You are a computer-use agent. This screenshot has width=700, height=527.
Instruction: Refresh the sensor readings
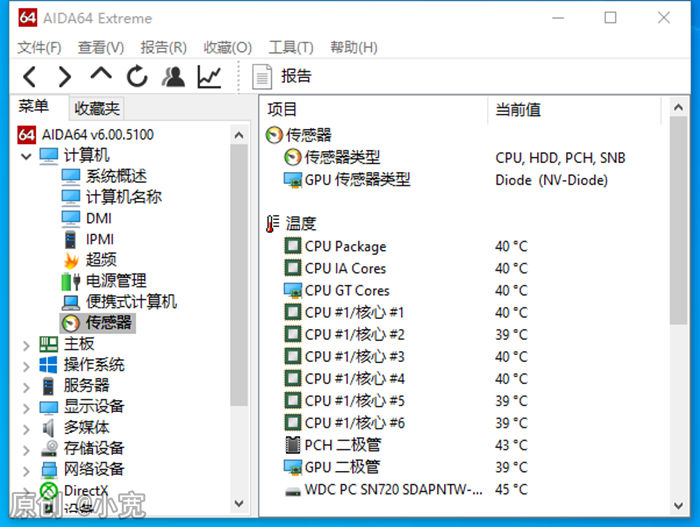[x=137, y=76]
